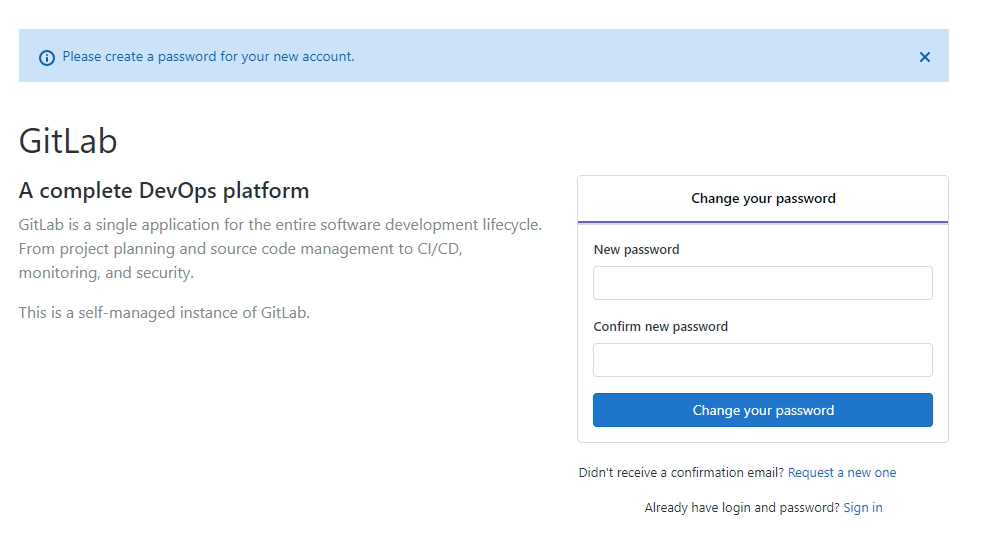Click the 'Please create a password' banner message
This screenshot has height=557, width=986.
tap(208, 57)
